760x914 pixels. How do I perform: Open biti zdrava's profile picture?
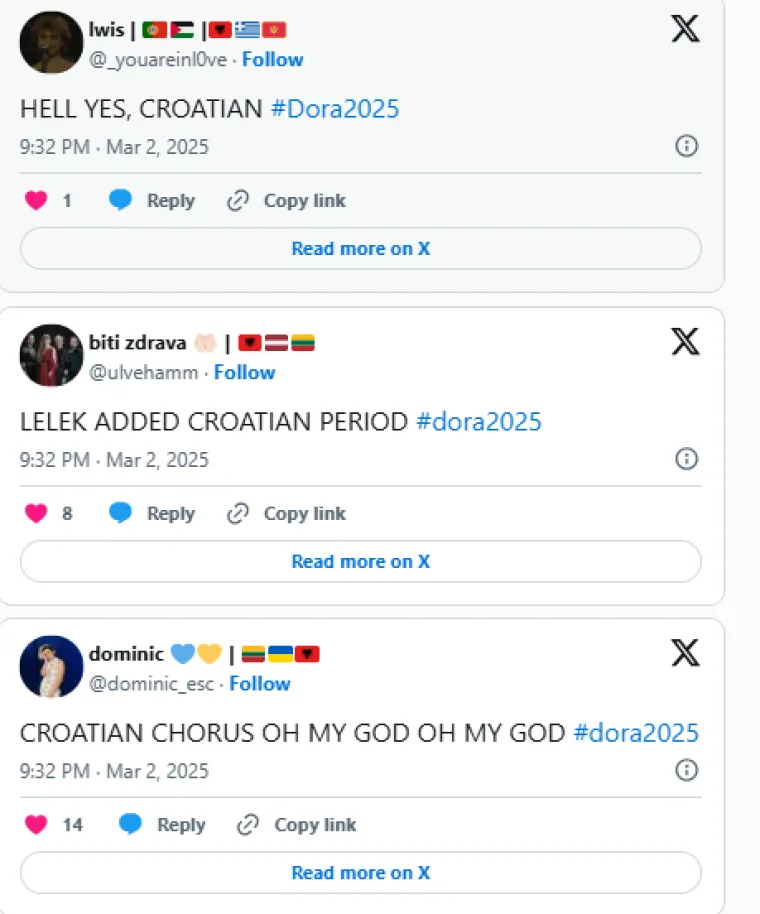point(51,355)
